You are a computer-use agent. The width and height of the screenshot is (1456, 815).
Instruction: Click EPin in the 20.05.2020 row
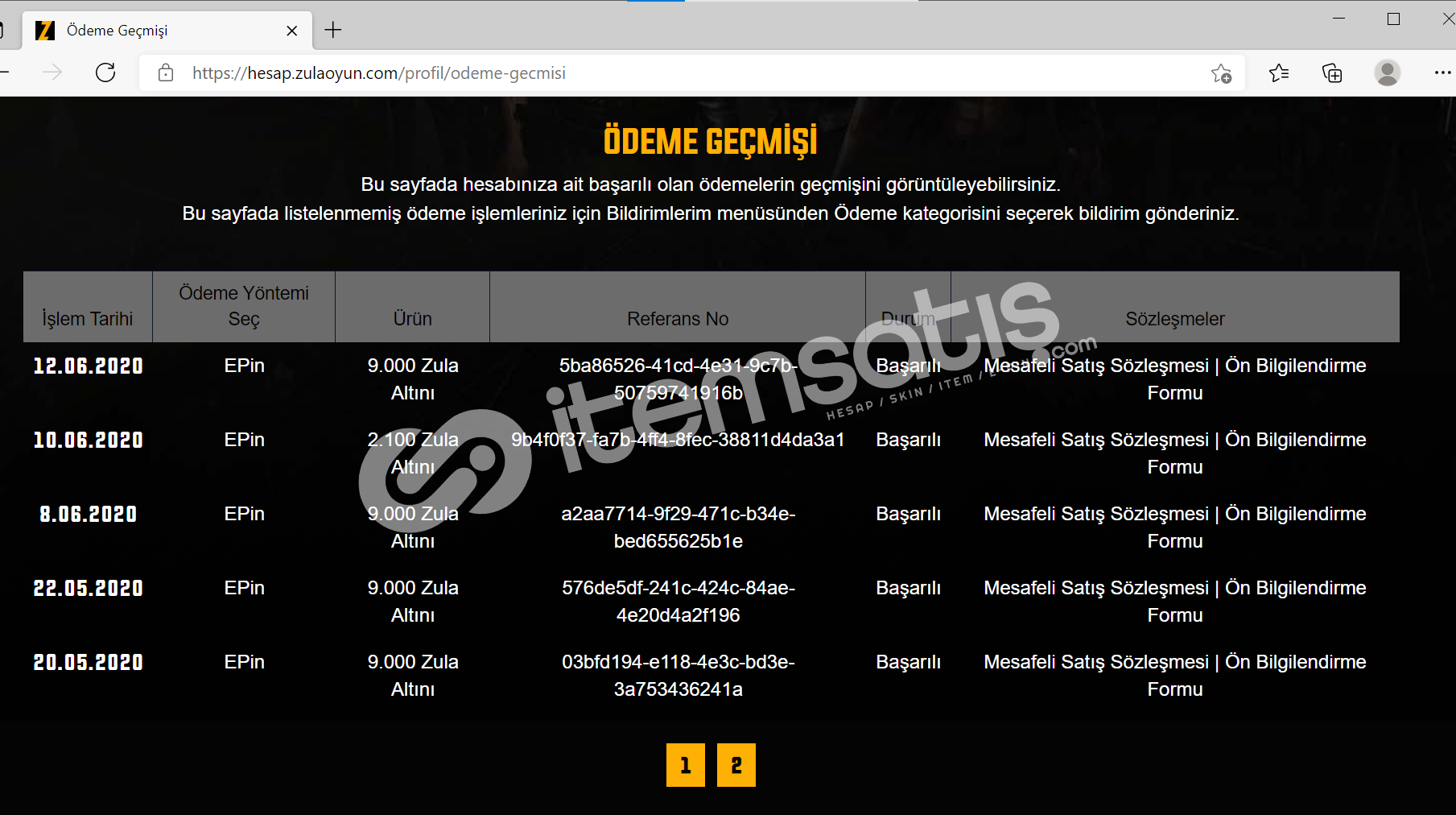244,662
